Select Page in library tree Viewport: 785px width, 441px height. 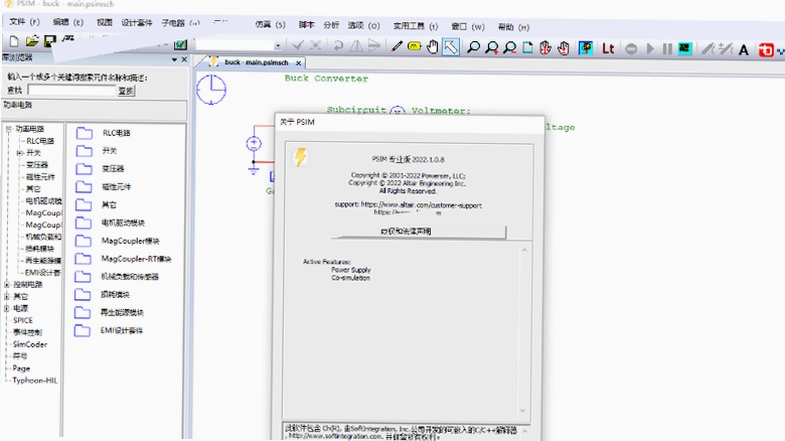21,368
